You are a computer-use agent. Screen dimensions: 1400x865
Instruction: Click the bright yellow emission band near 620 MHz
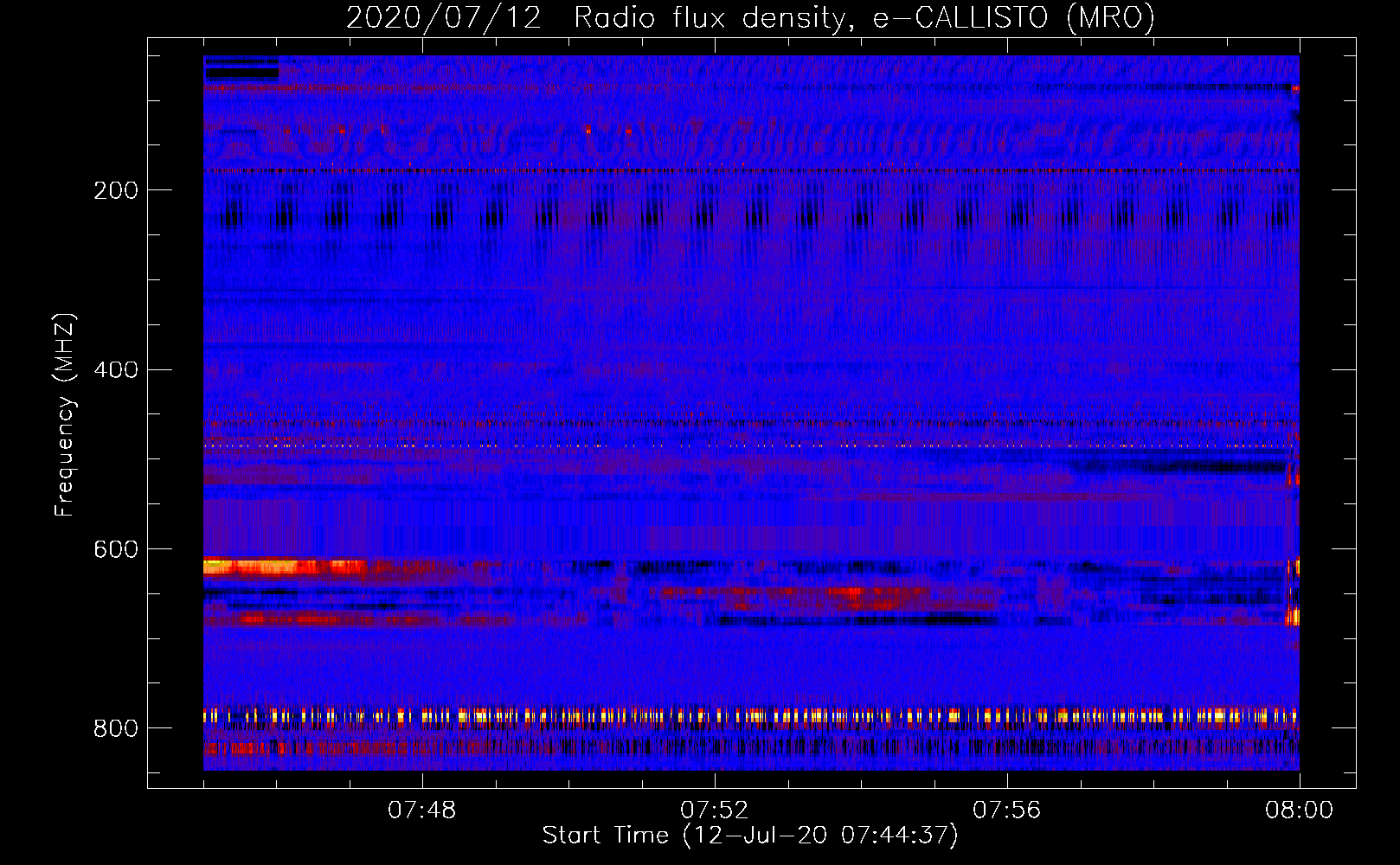284,567
